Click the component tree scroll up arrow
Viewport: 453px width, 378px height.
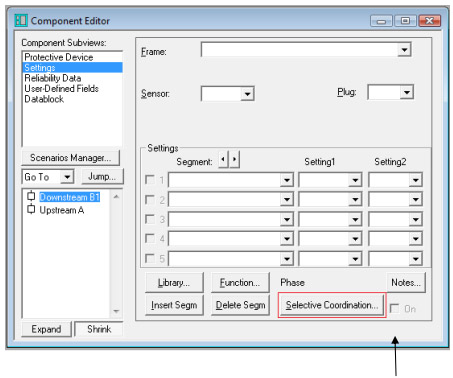tap(116, 197)
